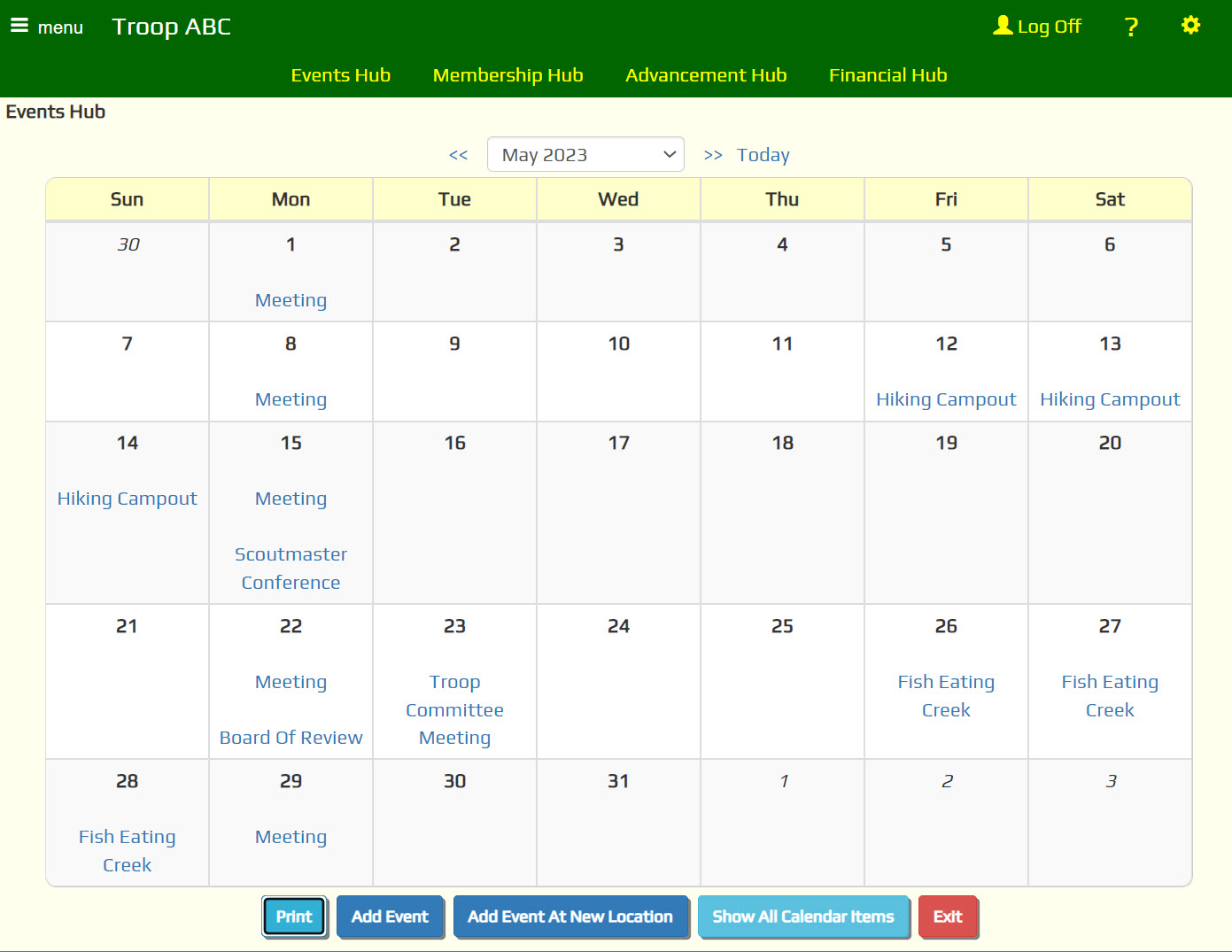This screenshot has width=1232, height=952.
Task: Click the Add Event button
Action: (390, 917)
